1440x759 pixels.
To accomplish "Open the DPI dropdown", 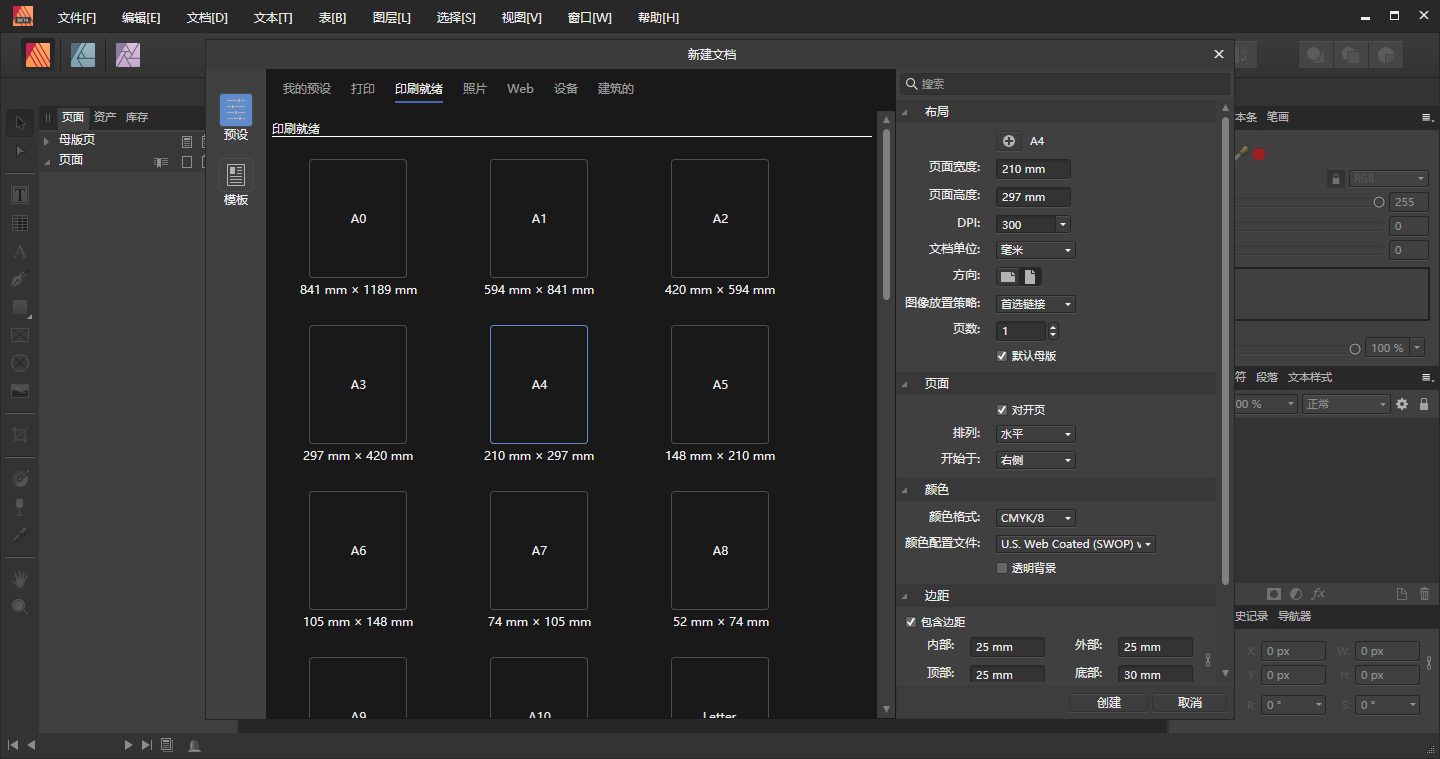I will [x=1063, y=225].
